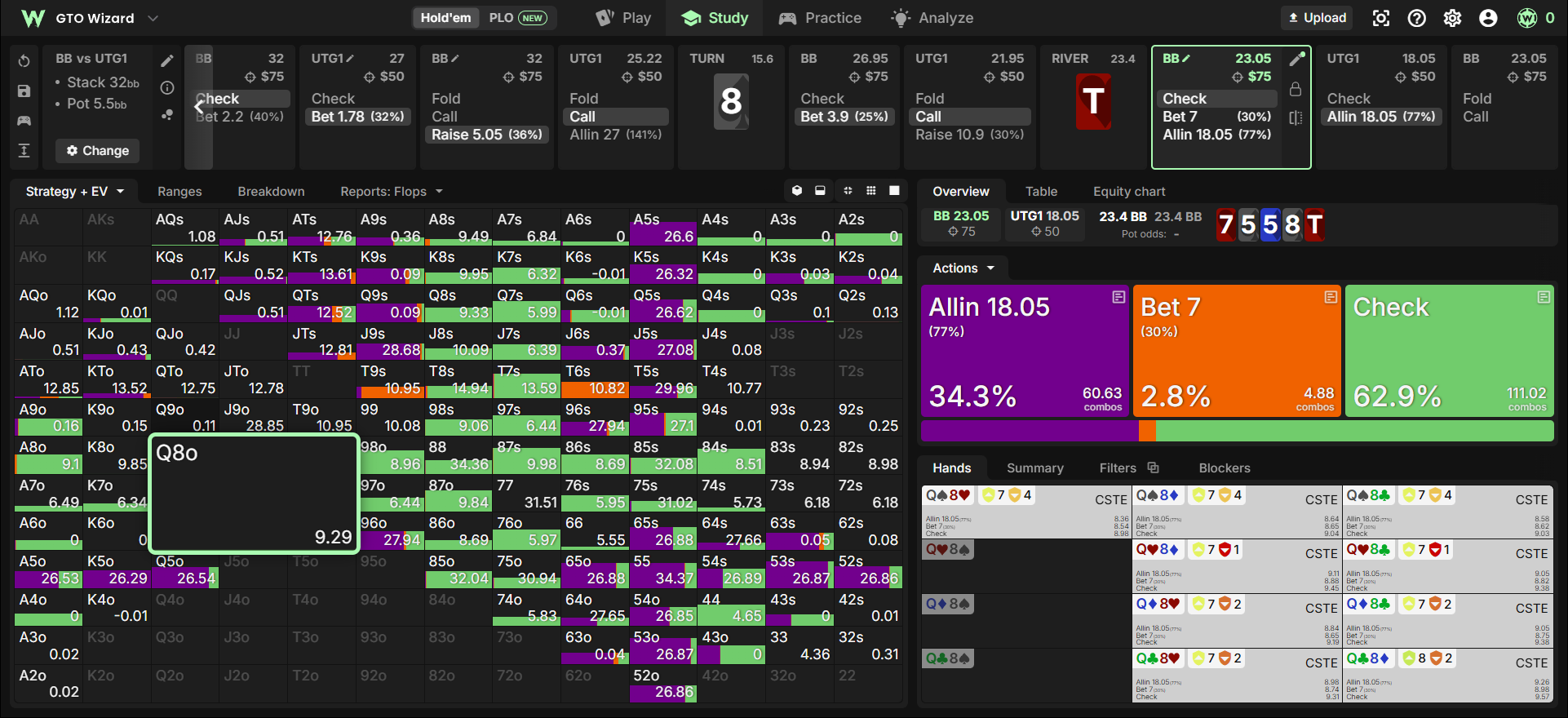The width and height of the screenshot is (1568, 718).
Task: Open settings gear in top bar
Action: (x=1453, y=18)
